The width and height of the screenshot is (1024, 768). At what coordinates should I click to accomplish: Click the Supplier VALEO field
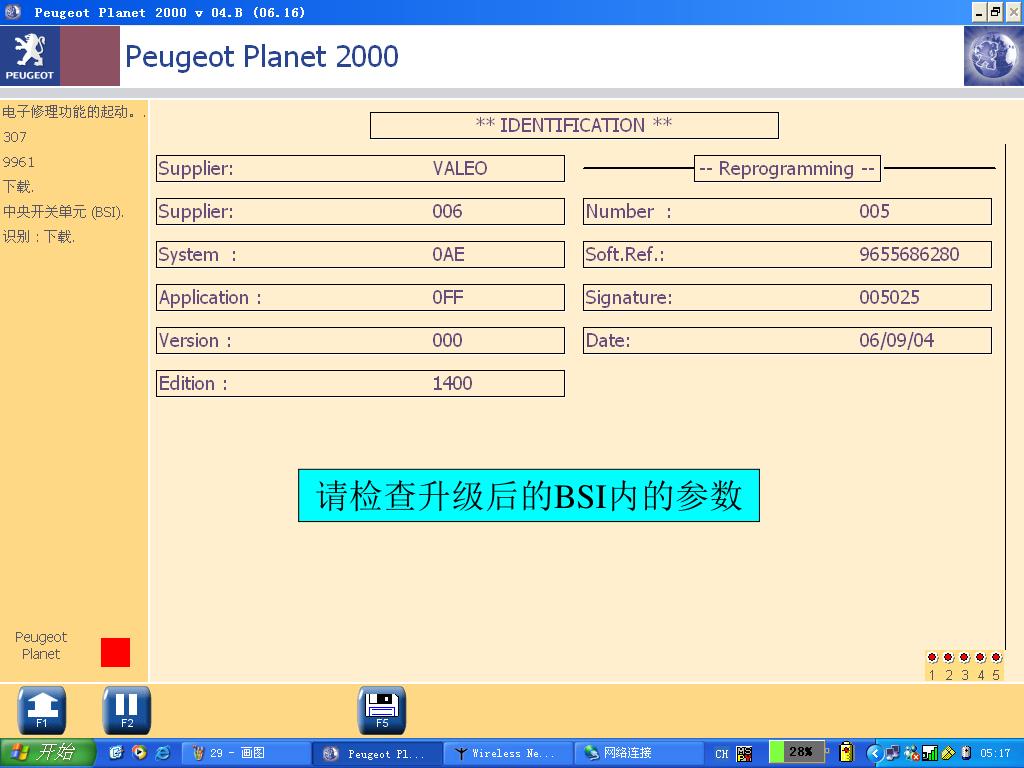point(360,168)
